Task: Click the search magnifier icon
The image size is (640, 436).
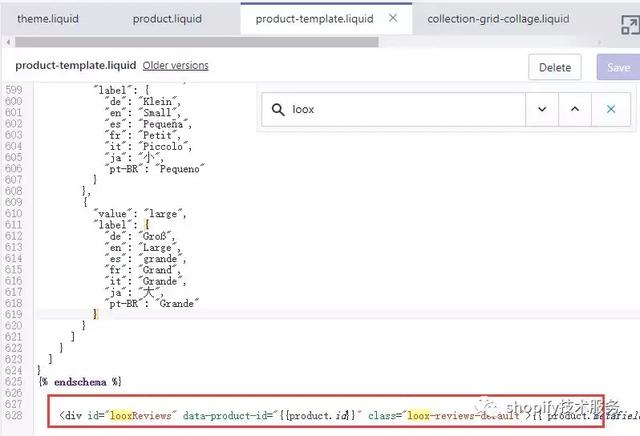Action: click(x=278, y=109)
